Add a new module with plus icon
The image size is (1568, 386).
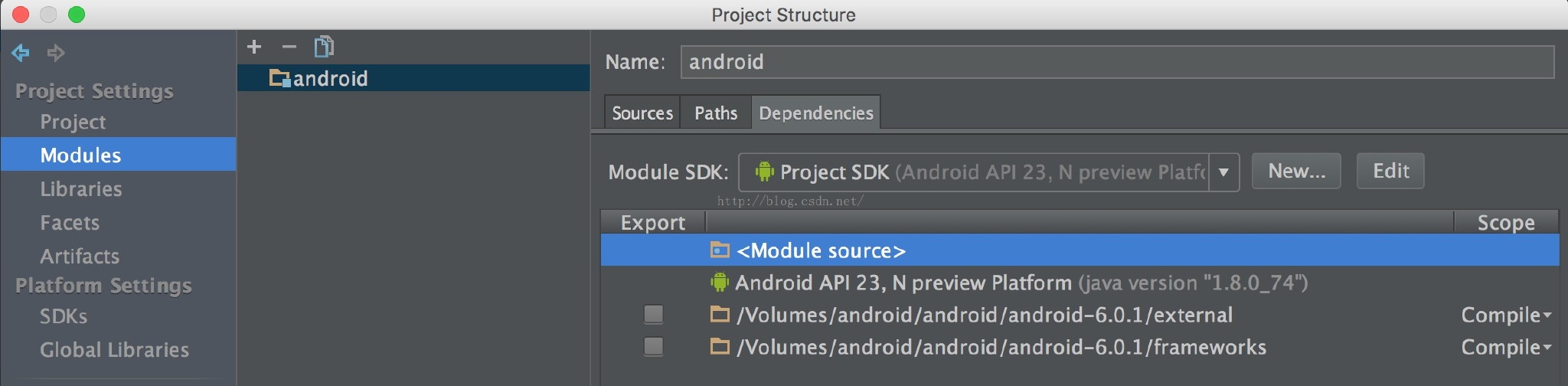(254, 47)
